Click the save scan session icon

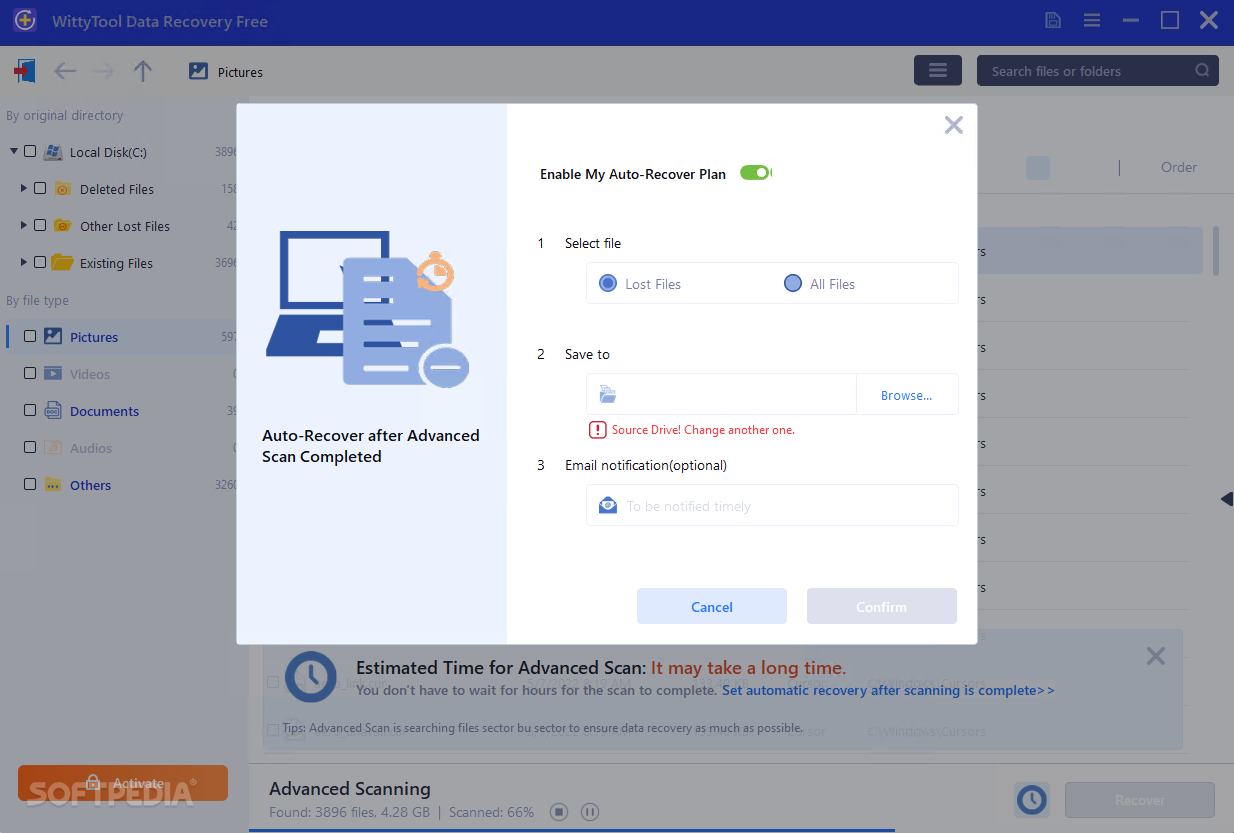click(1053, 20)
